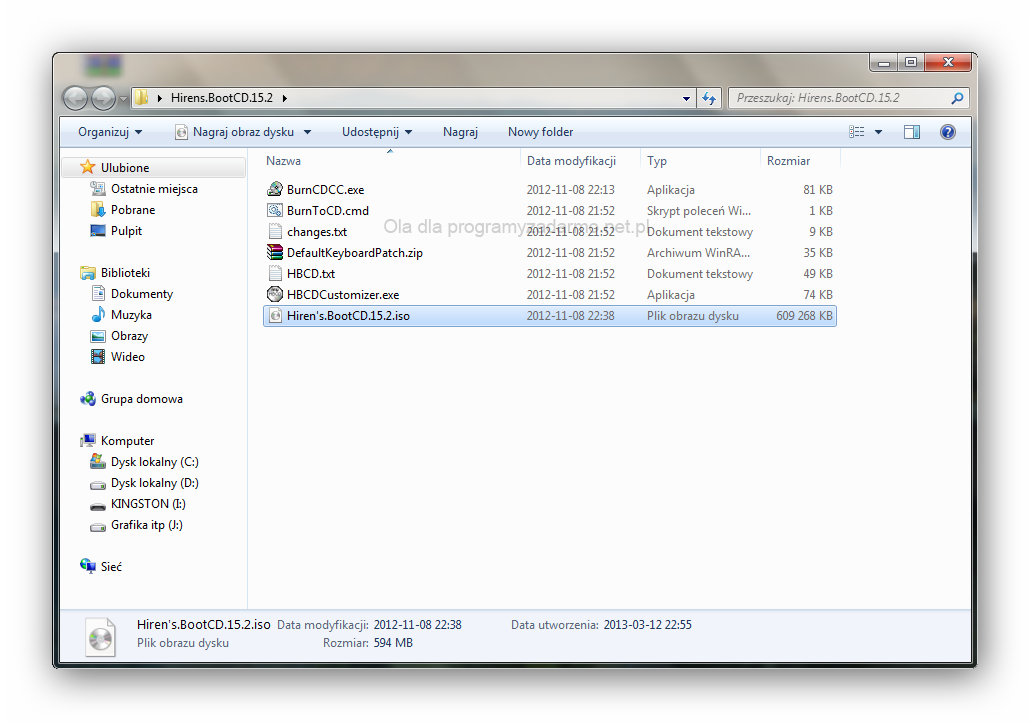Click Rozmiar value 594 MB in details pane
The image size is (1031, 722).
(x=393, y=643)
